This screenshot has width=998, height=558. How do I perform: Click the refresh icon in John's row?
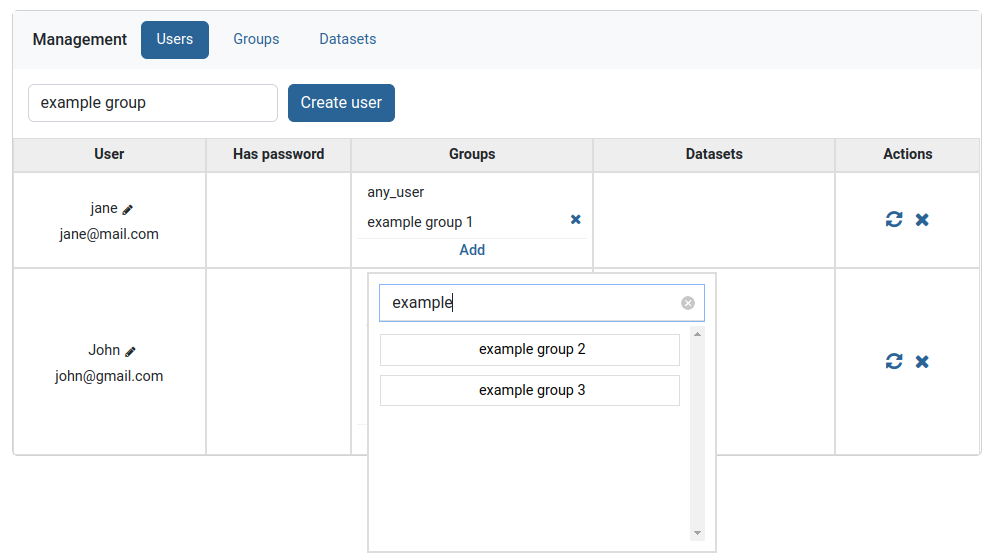pos(894,361)
